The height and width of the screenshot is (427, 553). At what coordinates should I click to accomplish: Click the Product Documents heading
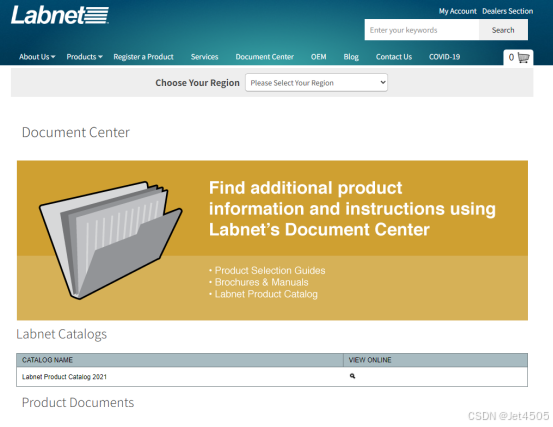78,403
